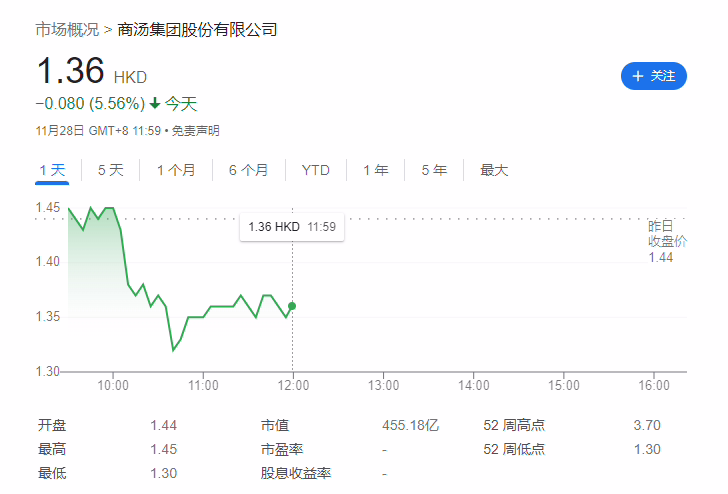The height and width of the screenshot is (494, 728).
Task: Click the 关注 follow button
Action: tap(654, 76)
